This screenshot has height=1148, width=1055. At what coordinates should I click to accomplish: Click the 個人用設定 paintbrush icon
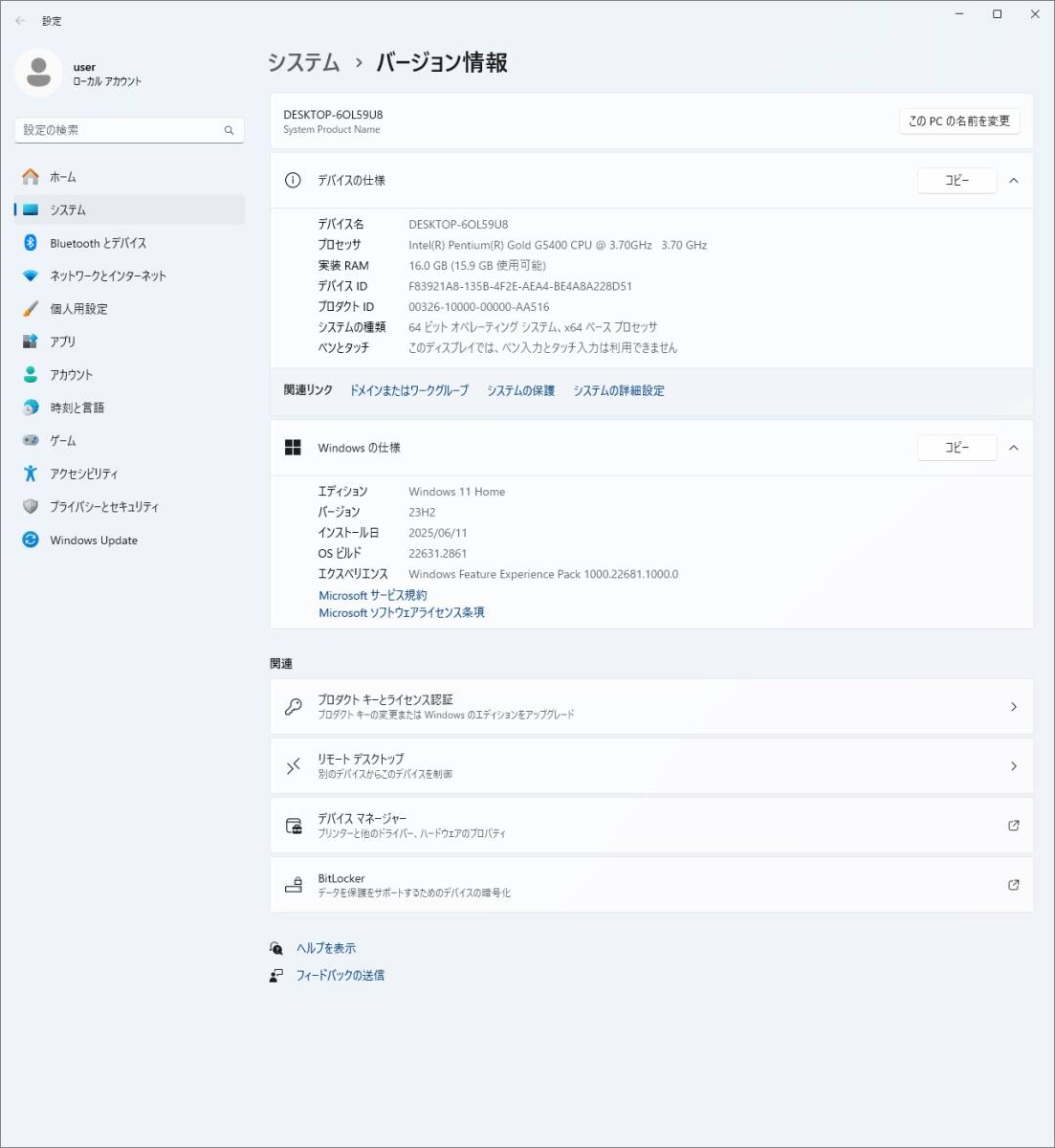pos(31,309)
